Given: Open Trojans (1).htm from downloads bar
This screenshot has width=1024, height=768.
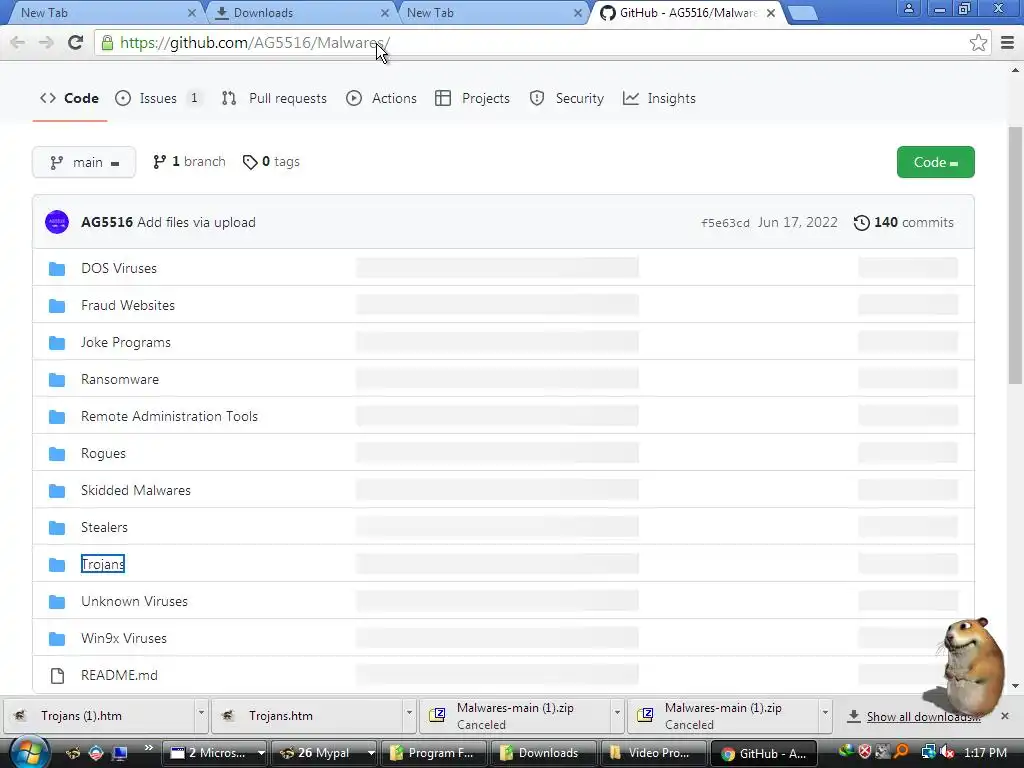Looking at the screenshot, I should click(99, 716).
